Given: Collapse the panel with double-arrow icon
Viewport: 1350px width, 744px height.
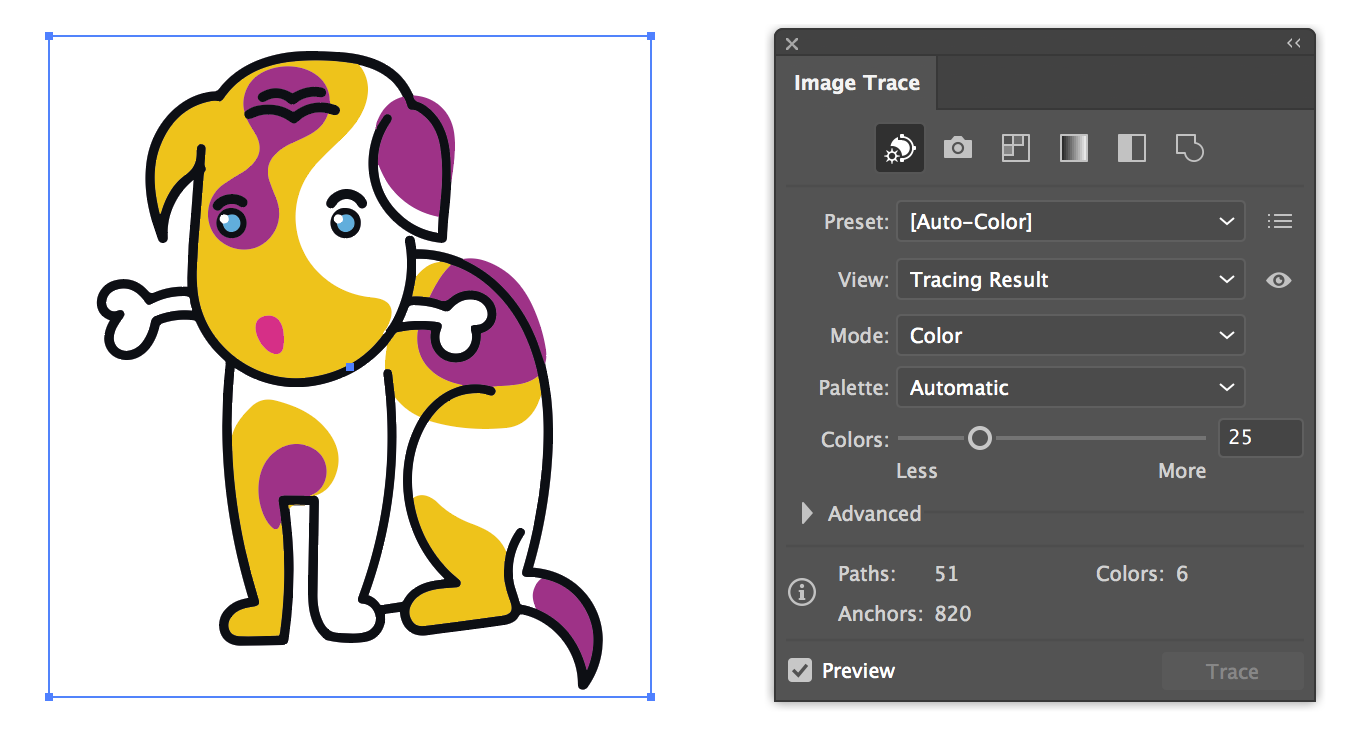Looking at the screenshot, I should (x=1293, y=44).
